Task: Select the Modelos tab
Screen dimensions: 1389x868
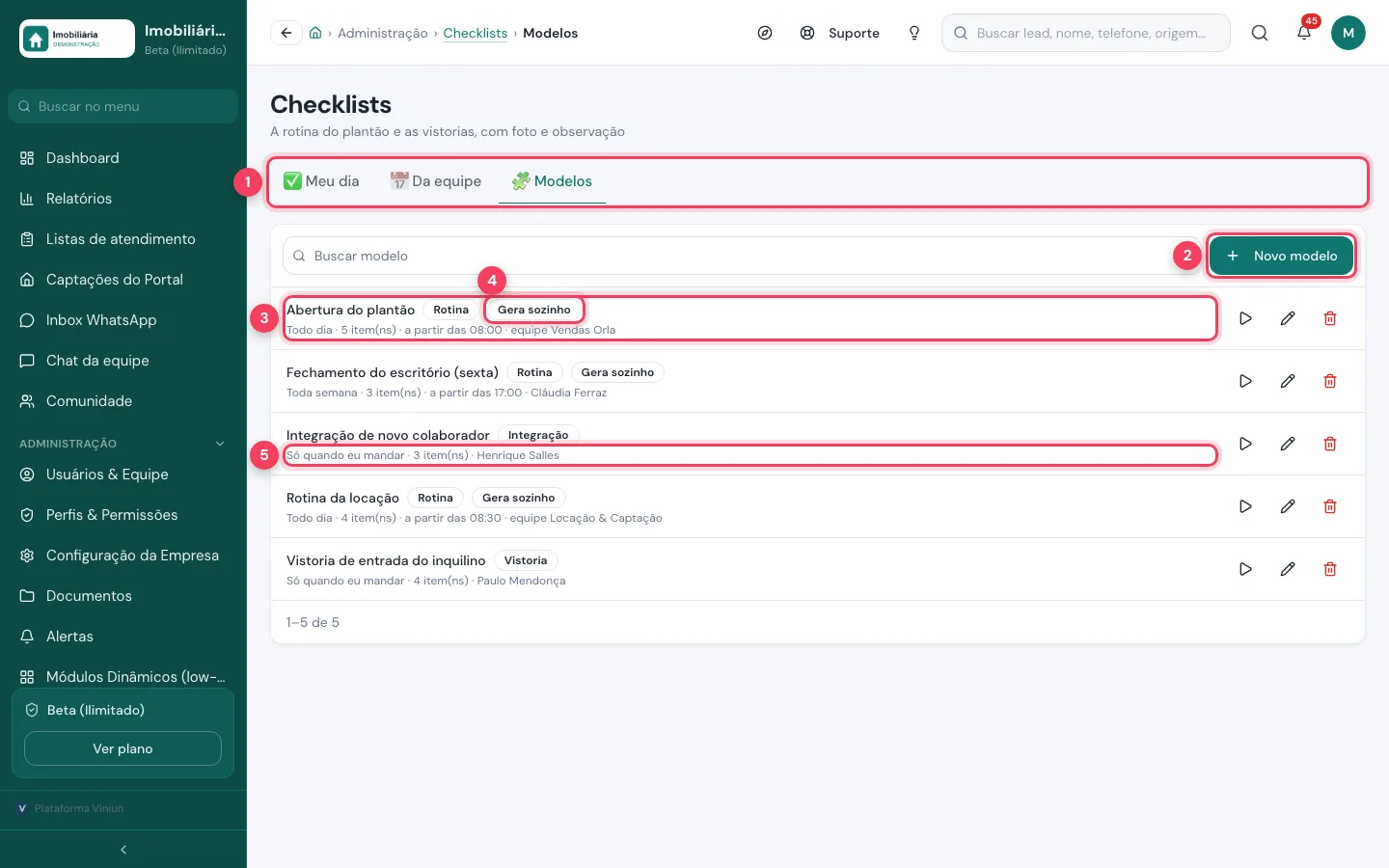Action: tap(552, 181)
